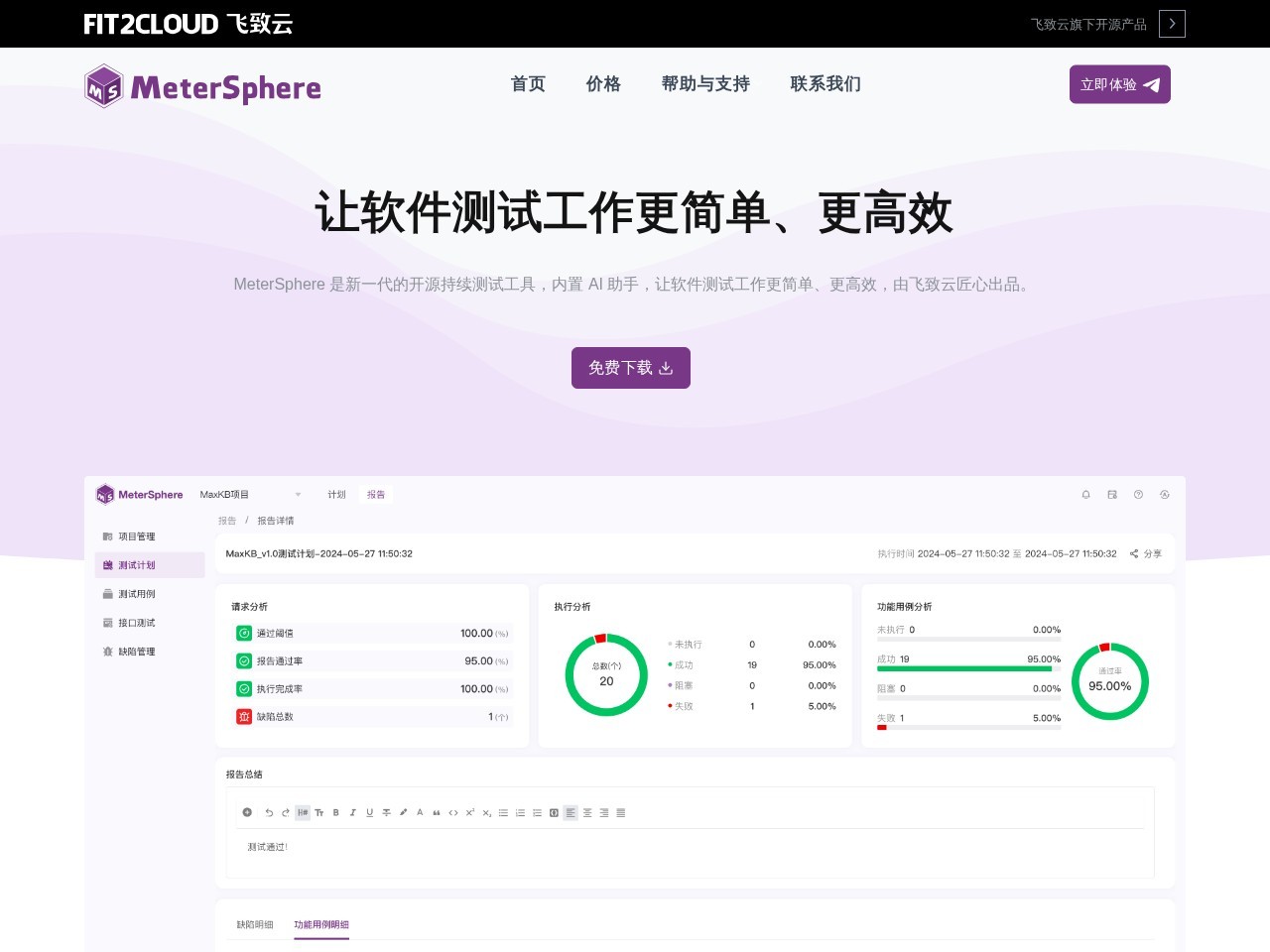The height and width of the screenshot is (952, 1270).
Task: Select align right in the editor
Action: coord(604,812)
